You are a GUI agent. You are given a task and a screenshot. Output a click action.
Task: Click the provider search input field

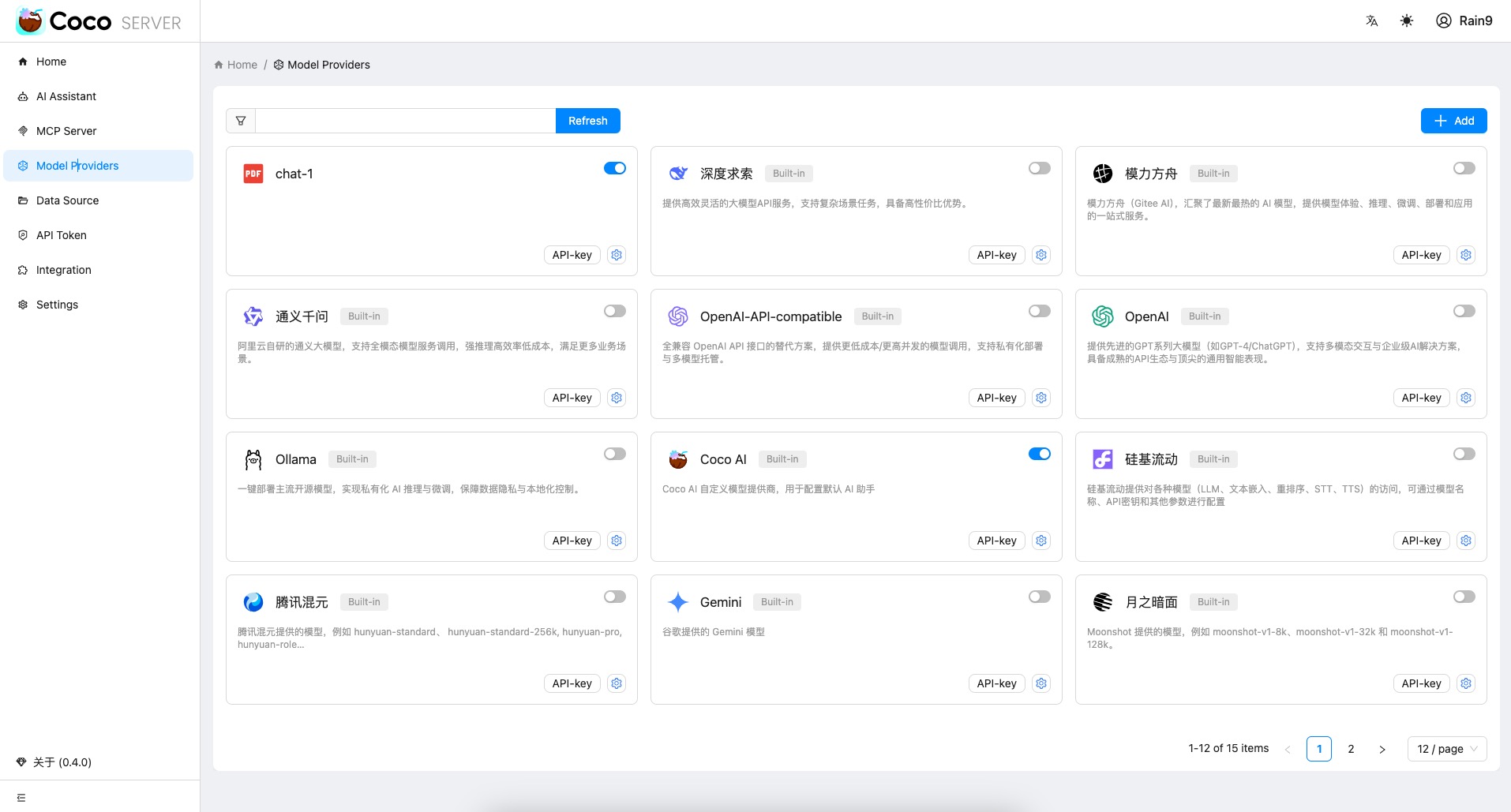[406, 121]
